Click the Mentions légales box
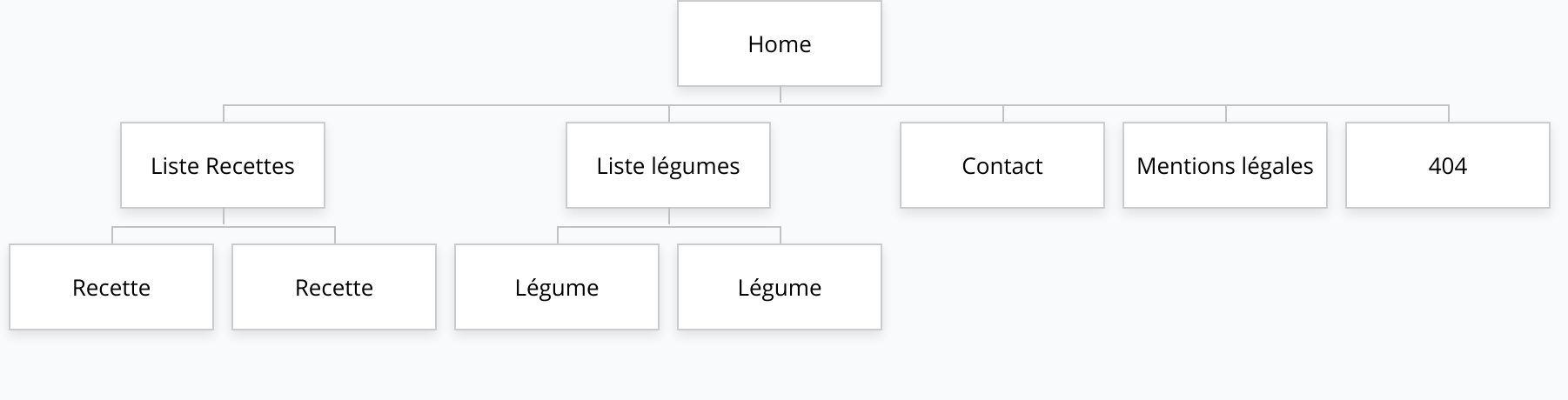1568x400 pixels. click(1224, 165)
